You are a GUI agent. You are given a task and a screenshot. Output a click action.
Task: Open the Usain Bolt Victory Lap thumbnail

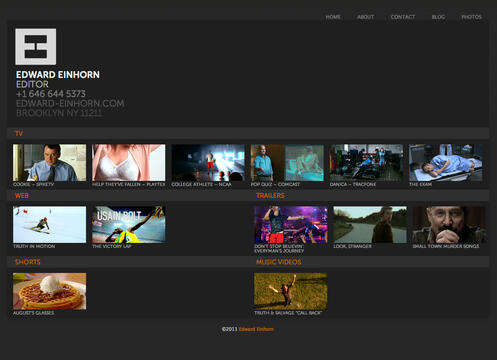[129, 224]
